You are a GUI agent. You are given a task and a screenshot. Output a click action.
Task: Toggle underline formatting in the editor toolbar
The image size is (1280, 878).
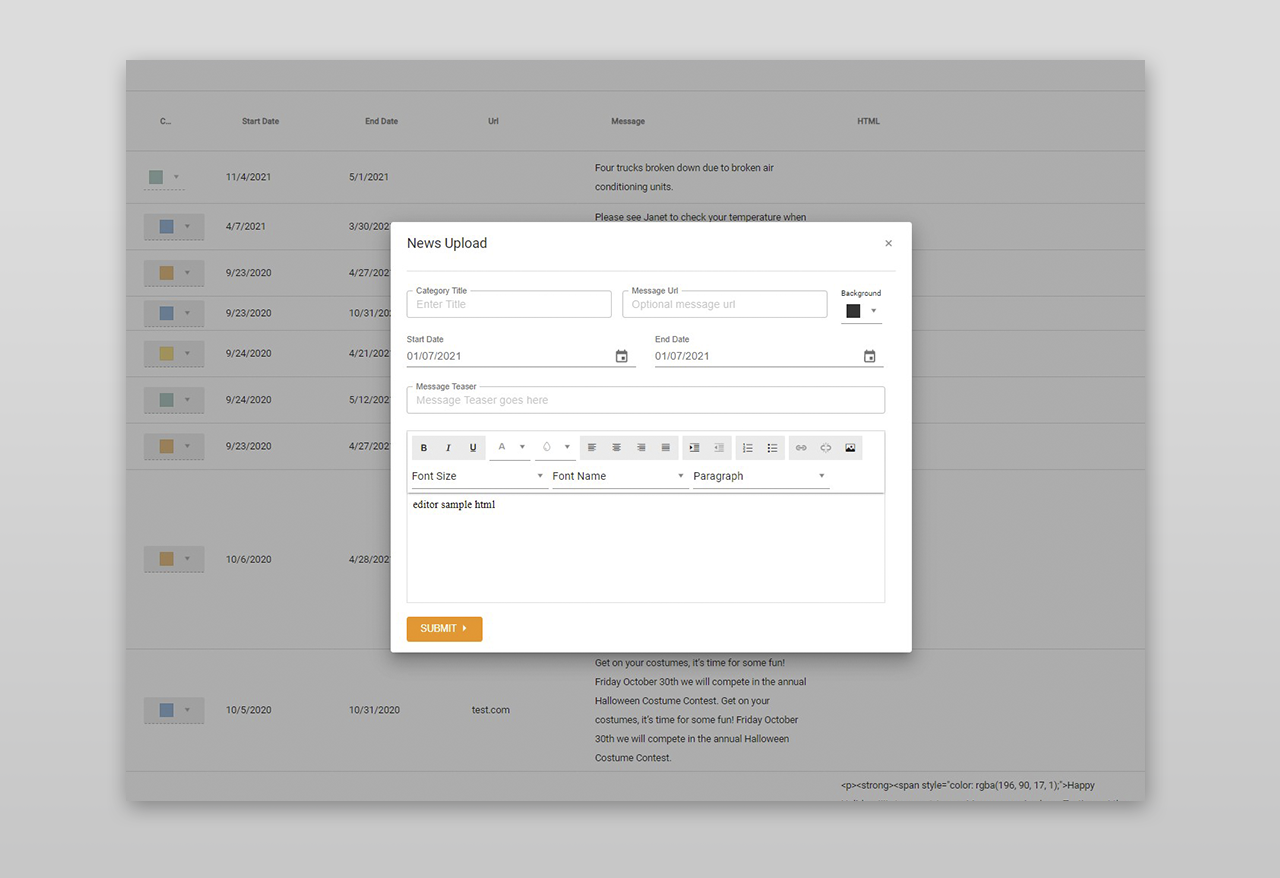point(473,448)
